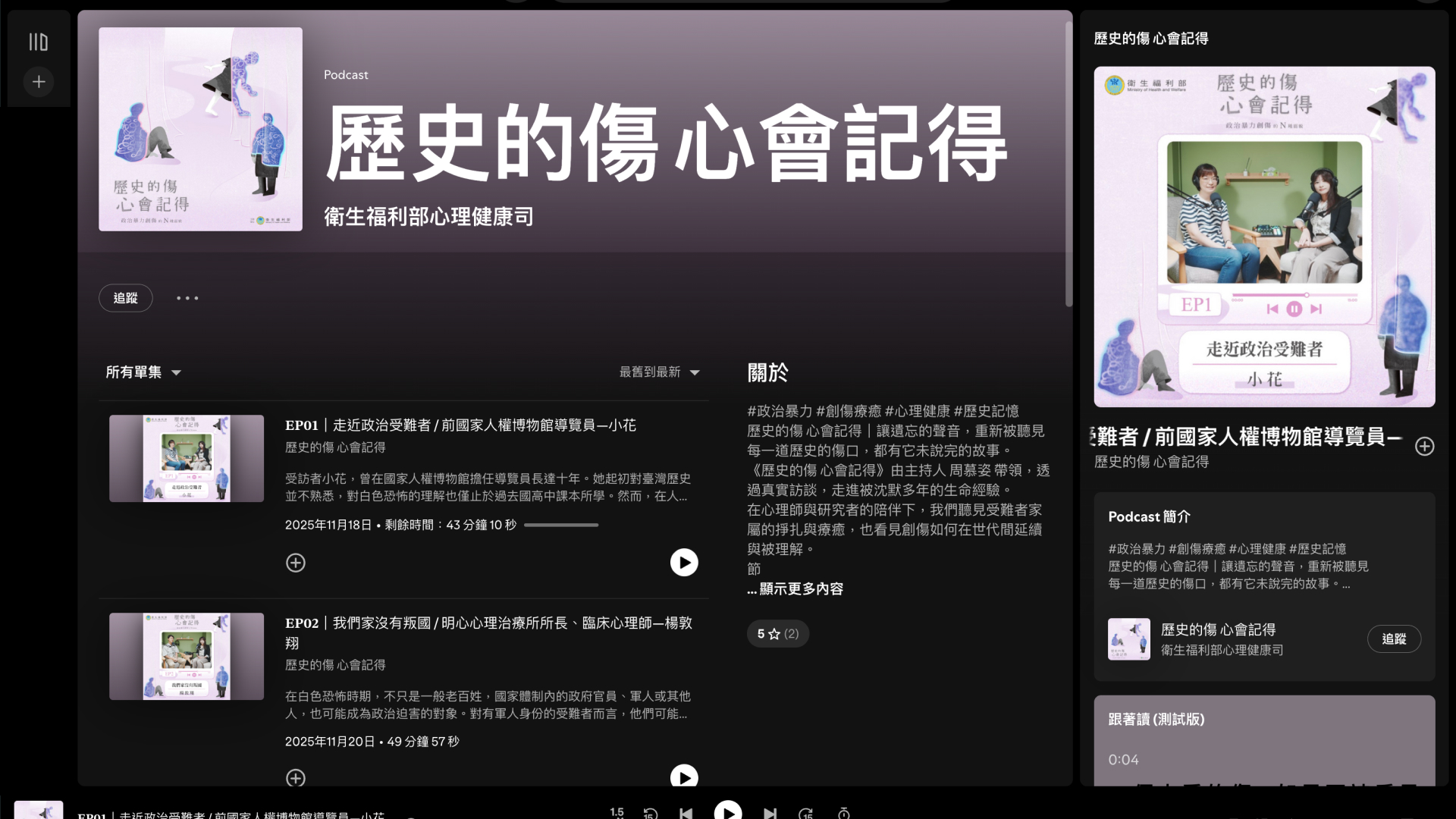This screenshot has width=1456, height=819.
Task: Open the three-dot more options menu
Action: click(x=187, y=298)
